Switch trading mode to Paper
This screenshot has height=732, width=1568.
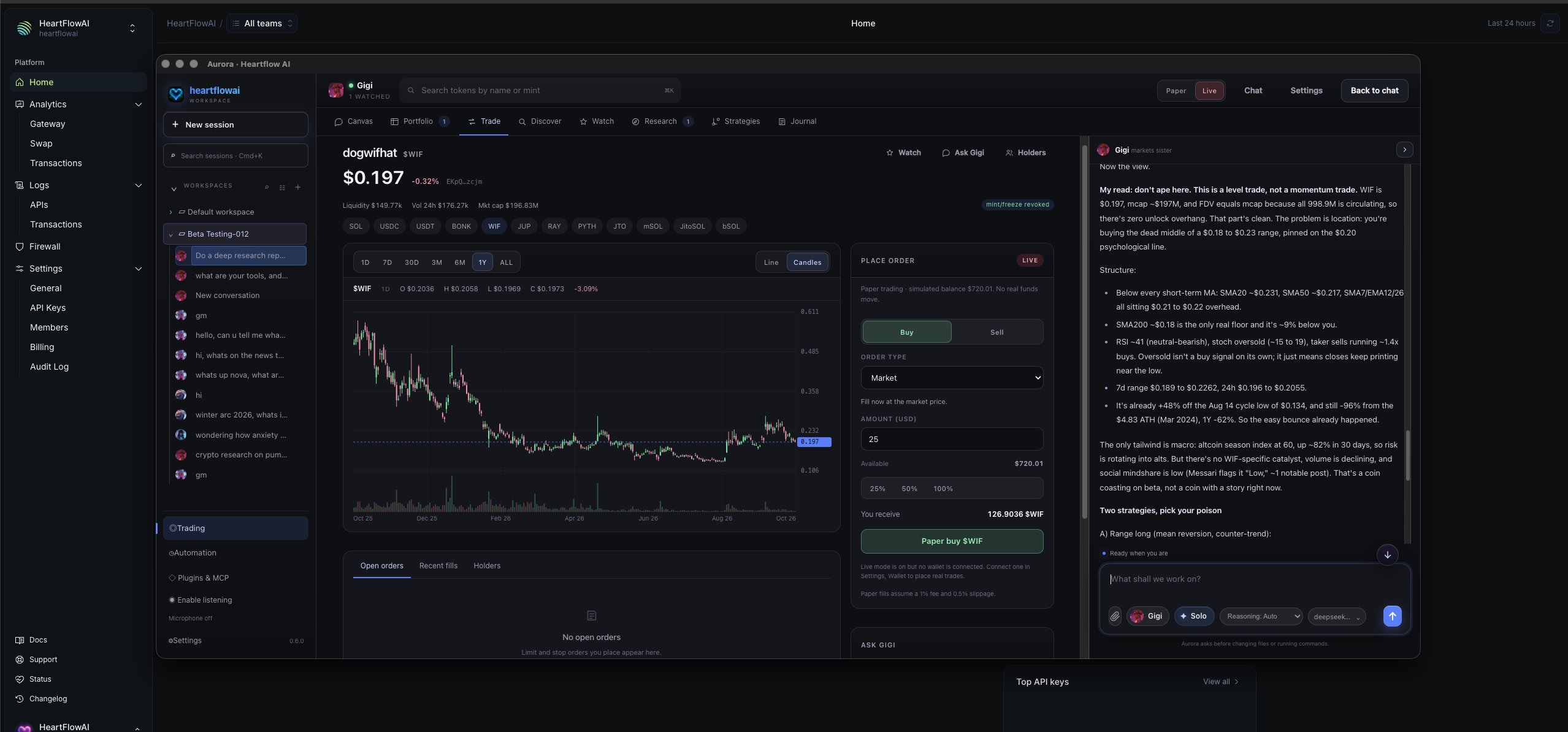1176,91
